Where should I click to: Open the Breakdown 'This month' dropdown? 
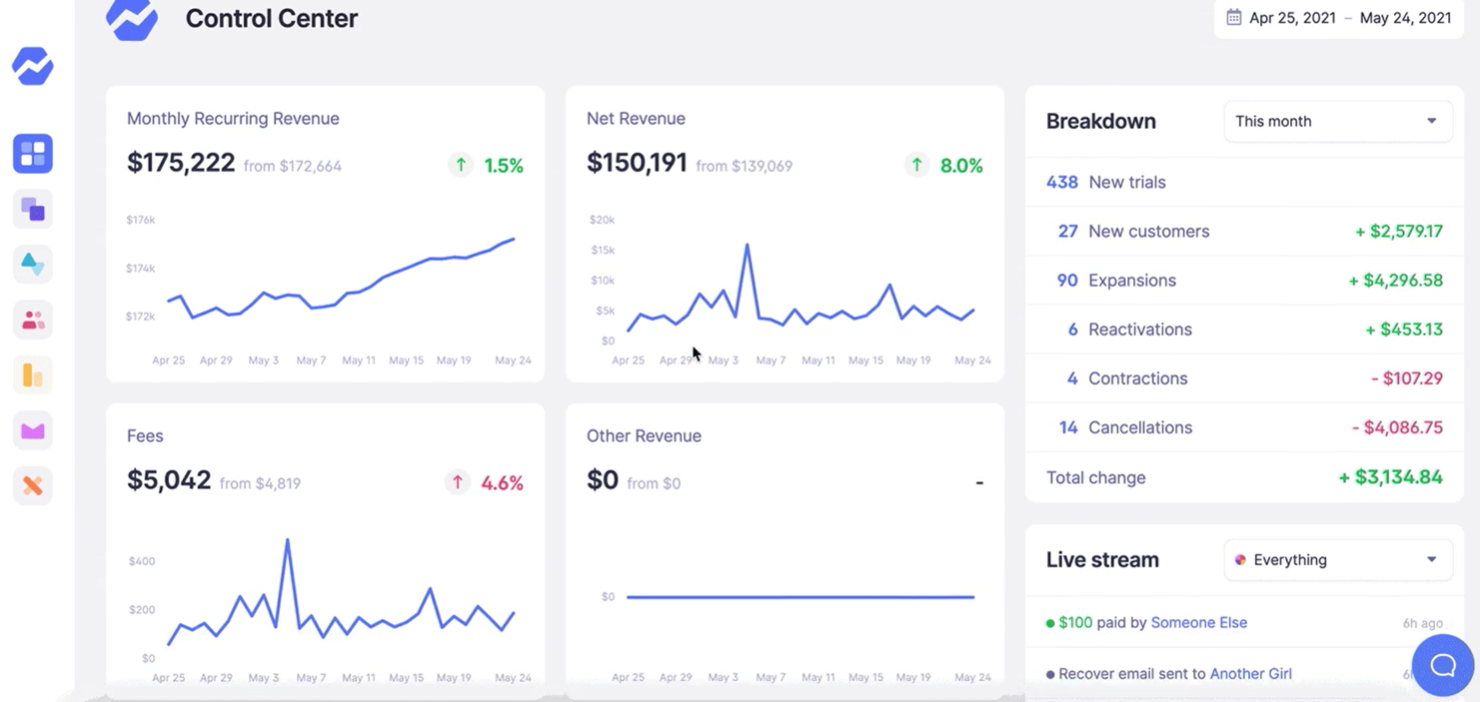[1337, 120]
